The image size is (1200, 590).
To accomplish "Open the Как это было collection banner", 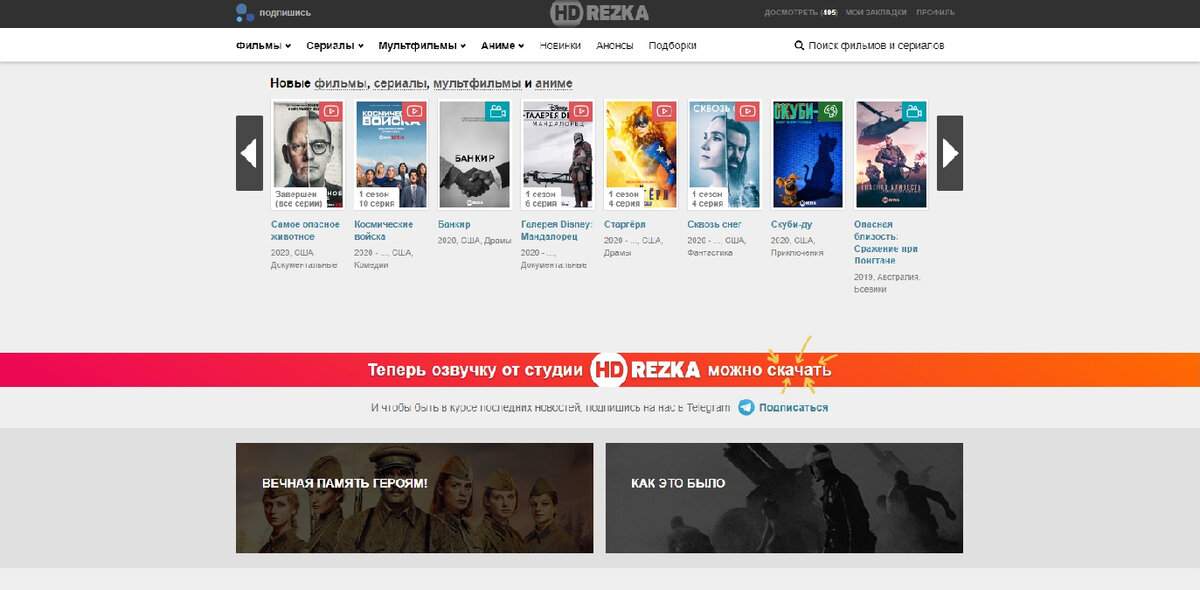I will pyautogui.click(x=784, y=498).
